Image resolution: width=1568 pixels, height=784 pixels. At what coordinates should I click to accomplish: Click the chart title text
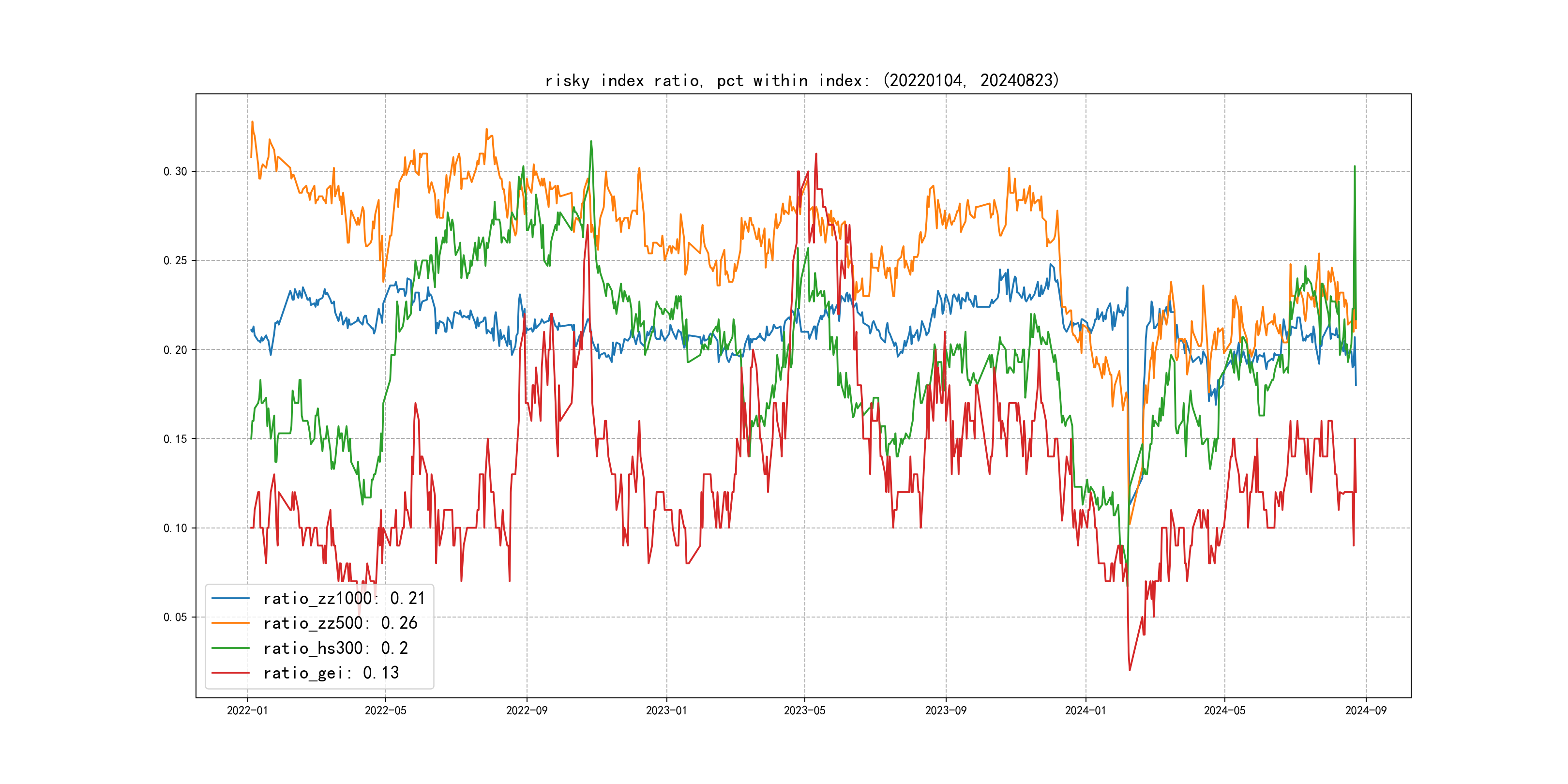[x=802, y=80]
